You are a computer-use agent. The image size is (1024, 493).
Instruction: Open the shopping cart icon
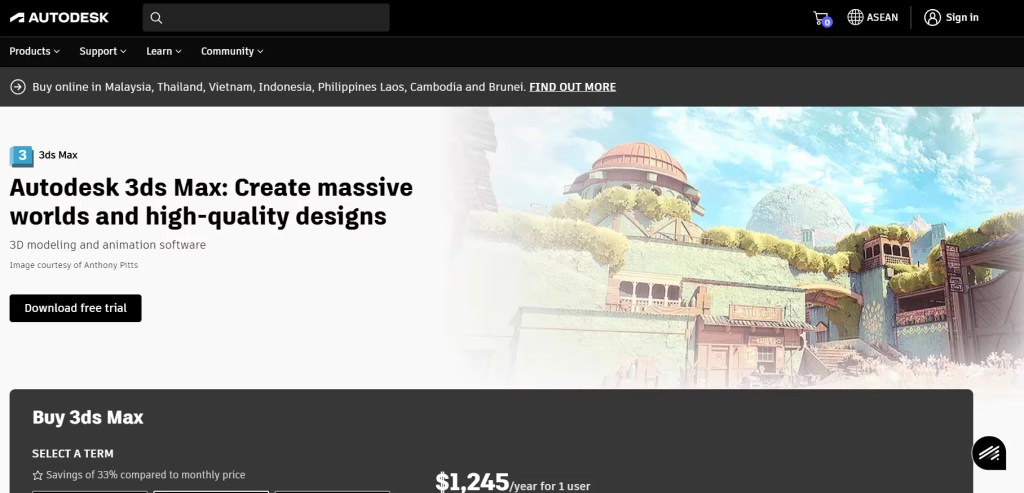point(821,18)
